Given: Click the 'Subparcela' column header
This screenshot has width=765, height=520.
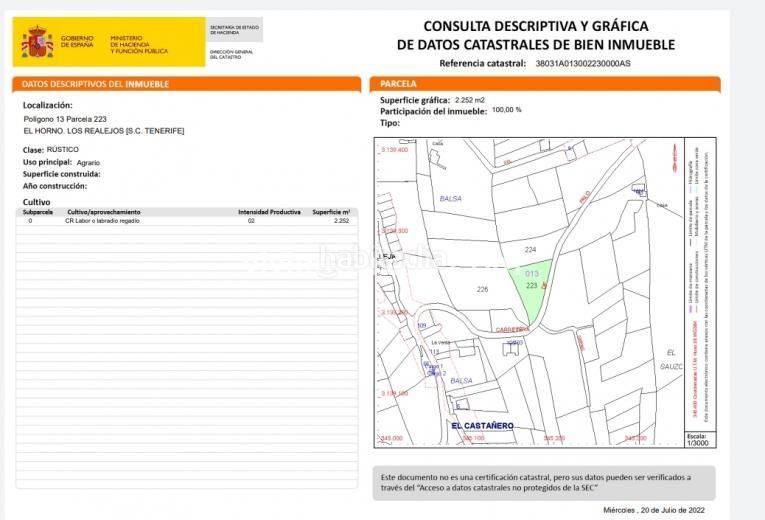Looking at the screenshot, I should coord(38,212).
